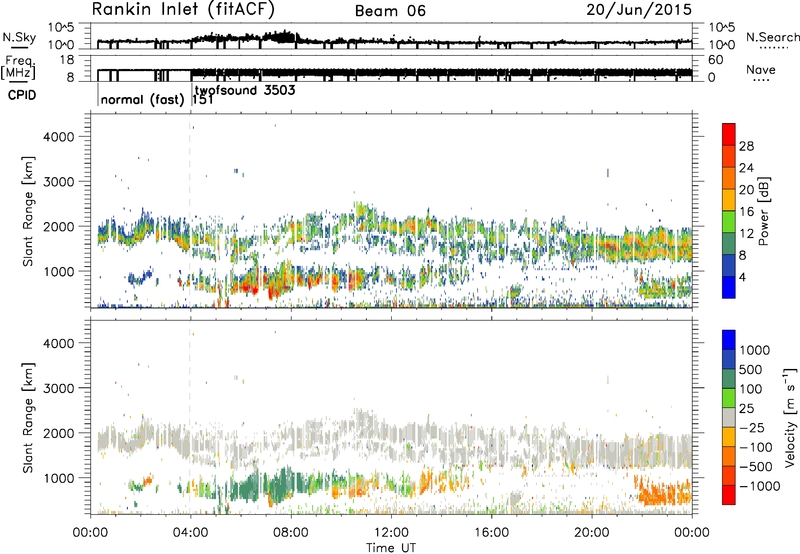Click the '-1000' tick on Velocity colorbar
The height and width of the screenshot is (554, 800).
pos(759,486)
